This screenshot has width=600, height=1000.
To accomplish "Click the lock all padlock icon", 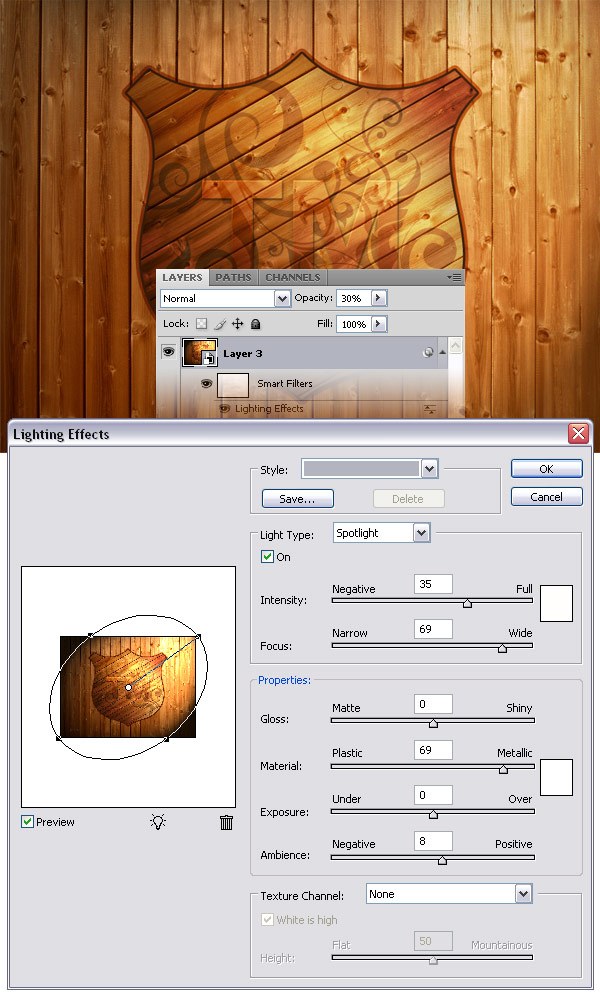I will click(255, 324).
